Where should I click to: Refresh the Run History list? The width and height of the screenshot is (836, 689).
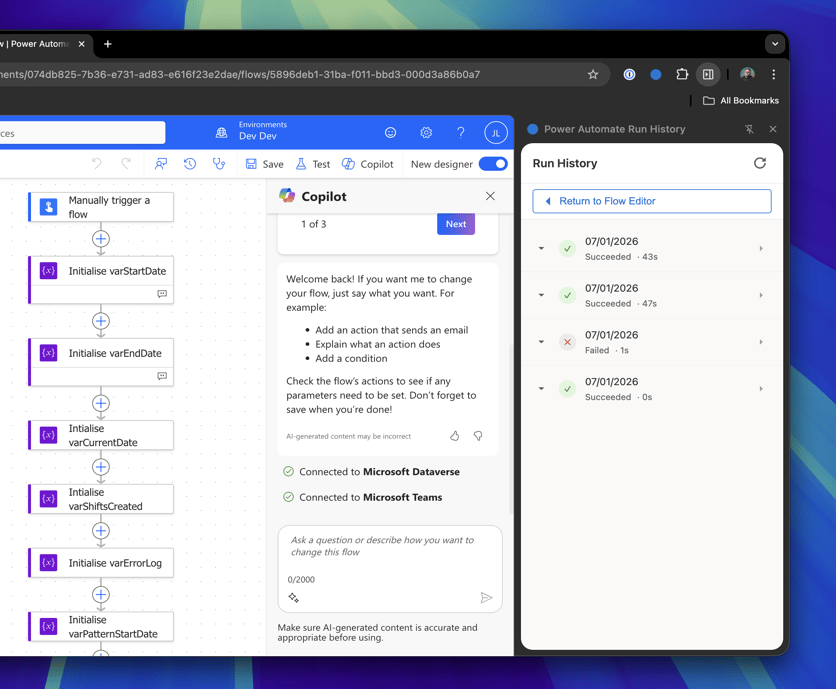[760, 163]
